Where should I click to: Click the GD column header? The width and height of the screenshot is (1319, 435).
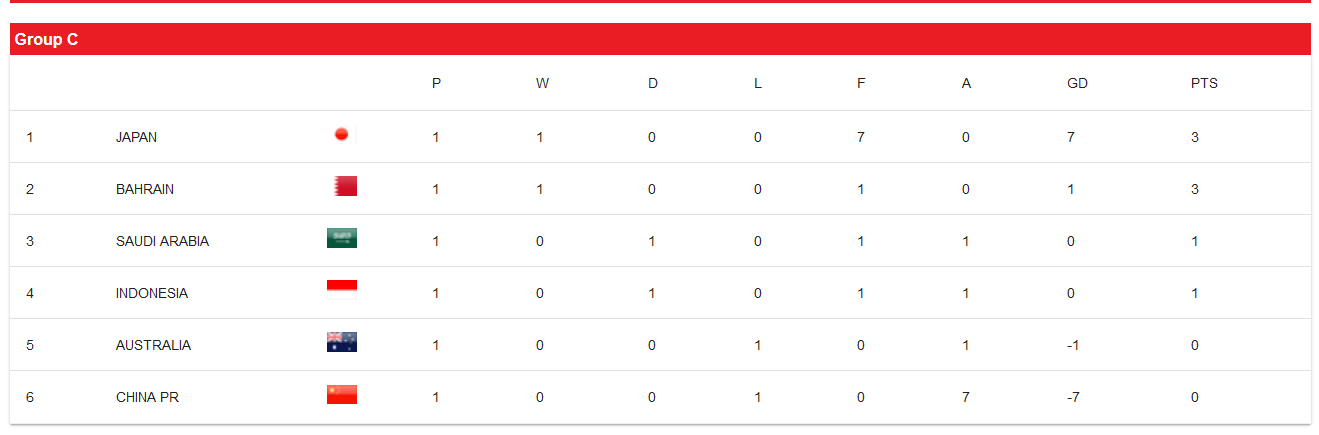(x=1077, y=83)
